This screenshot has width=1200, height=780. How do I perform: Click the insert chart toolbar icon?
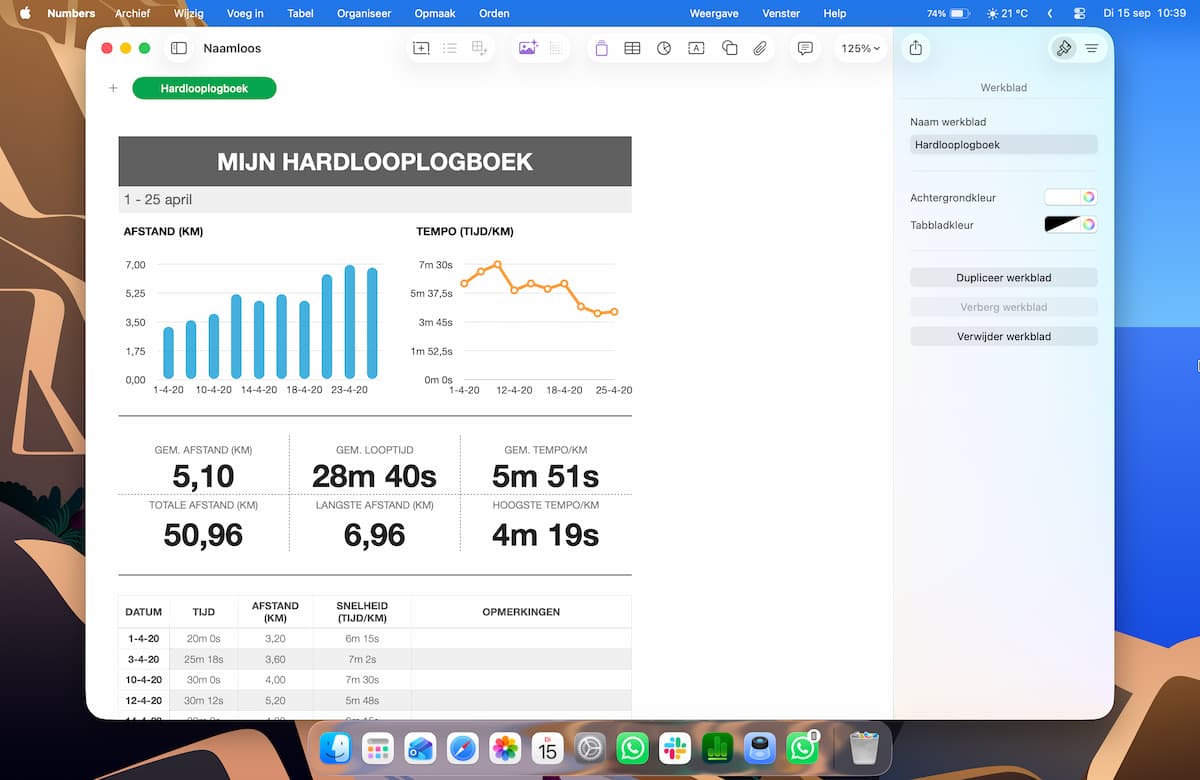click(x=664, y=48)
